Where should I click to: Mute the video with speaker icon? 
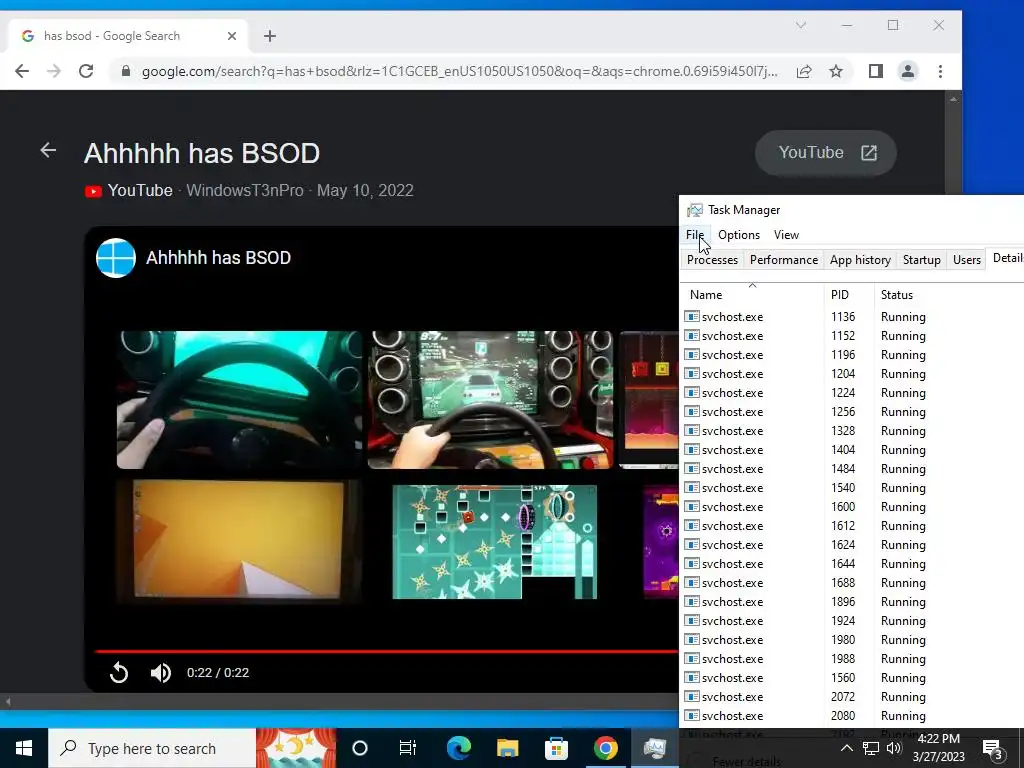[x=161, y=673]
